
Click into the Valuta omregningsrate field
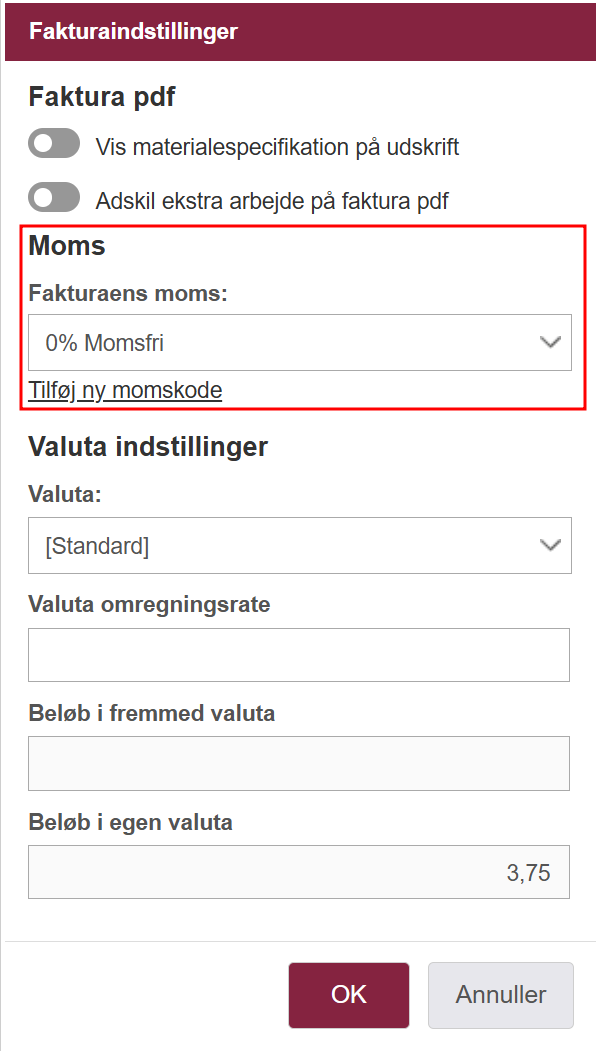(x=299, y=655)
